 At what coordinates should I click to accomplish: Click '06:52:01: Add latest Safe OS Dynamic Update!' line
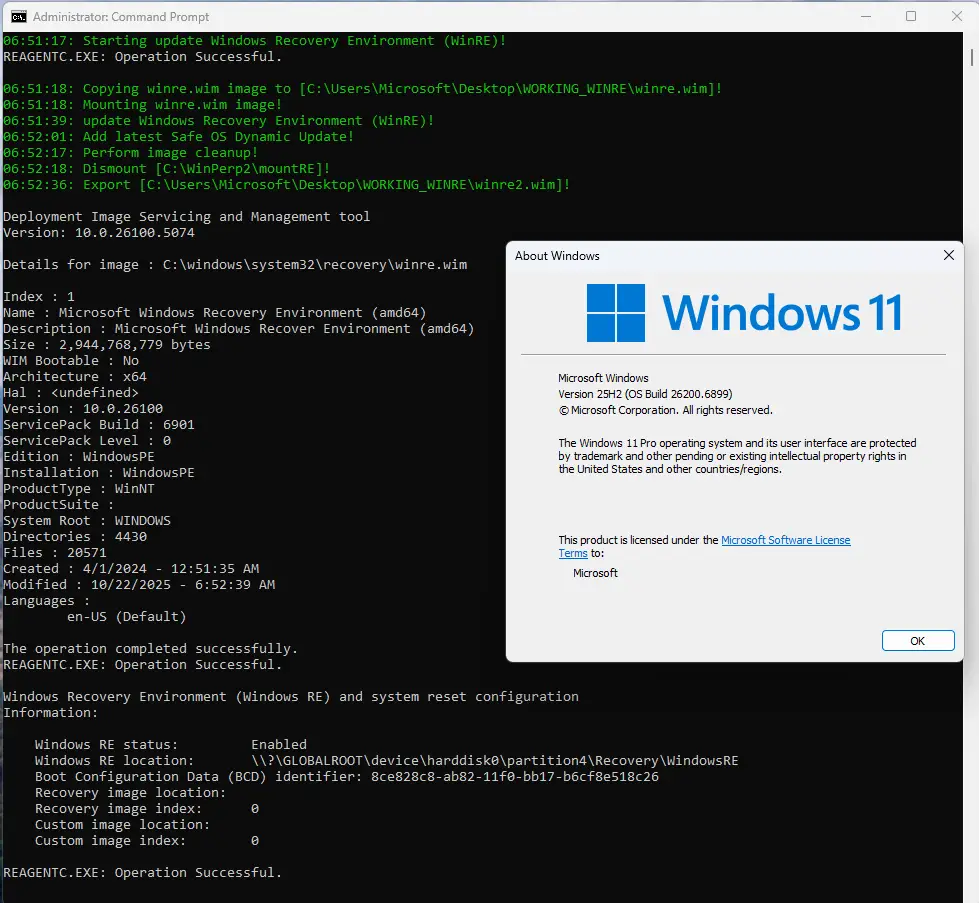point(179,137)
